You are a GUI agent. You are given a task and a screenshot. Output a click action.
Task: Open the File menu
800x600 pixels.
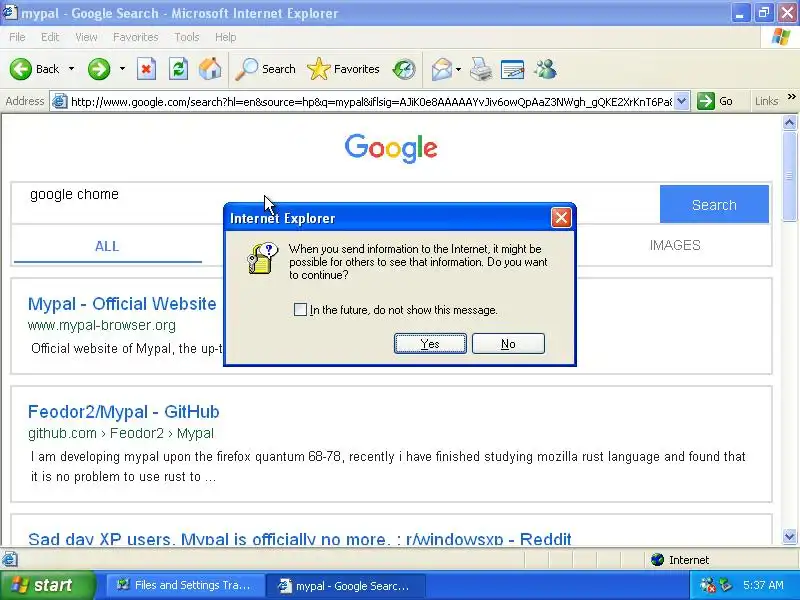click(x=17, y=37)
